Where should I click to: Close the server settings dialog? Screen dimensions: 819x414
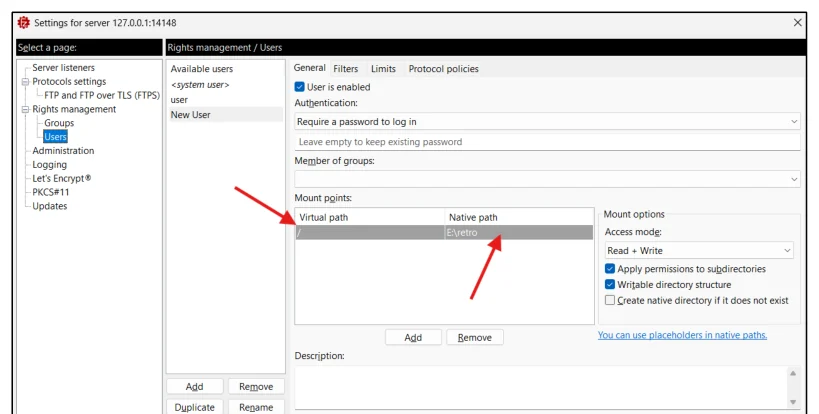(797, 22)
